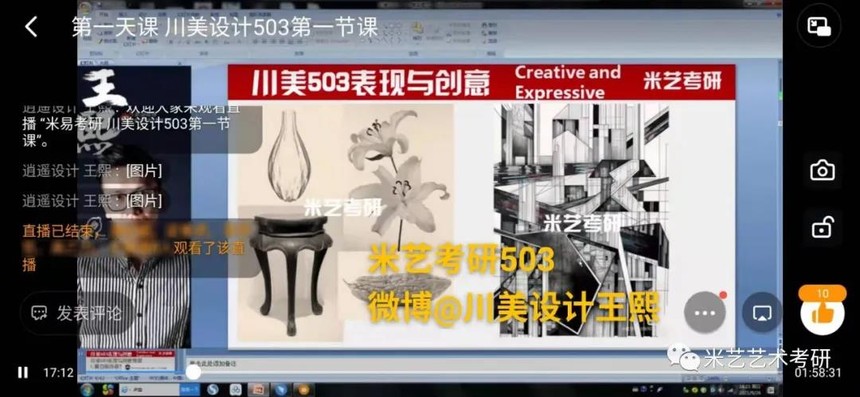860x397 pixels.
Task: Click the Windows Start orb
Action: [x=86, y=389]
